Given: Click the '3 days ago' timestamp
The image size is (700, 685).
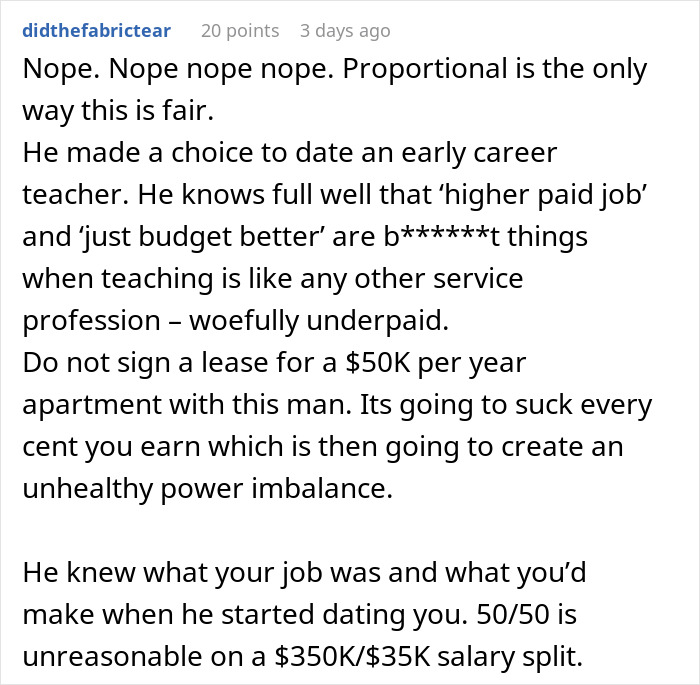Looking at the screenshot, I should [345, 30].
